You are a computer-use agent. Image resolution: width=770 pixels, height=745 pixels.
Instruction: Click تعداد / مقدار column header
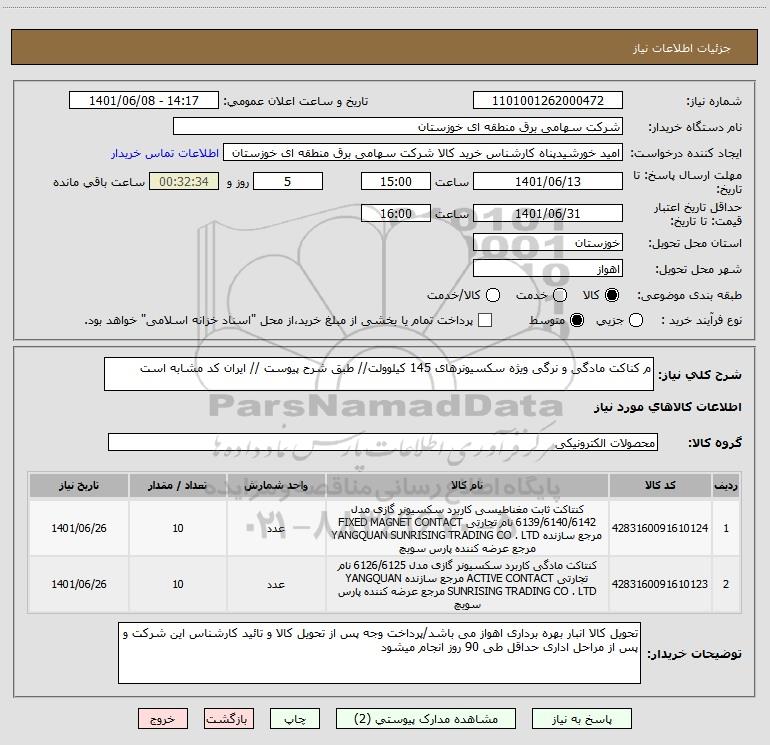[178, 485]
